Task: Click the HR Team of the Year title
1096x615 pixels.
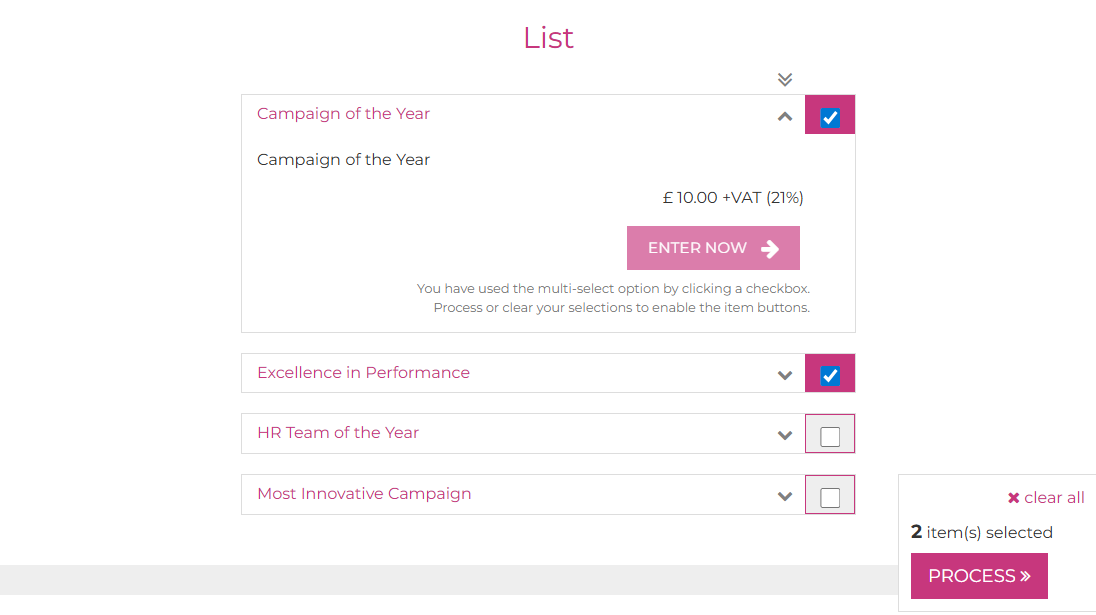Action: [338, 433]
